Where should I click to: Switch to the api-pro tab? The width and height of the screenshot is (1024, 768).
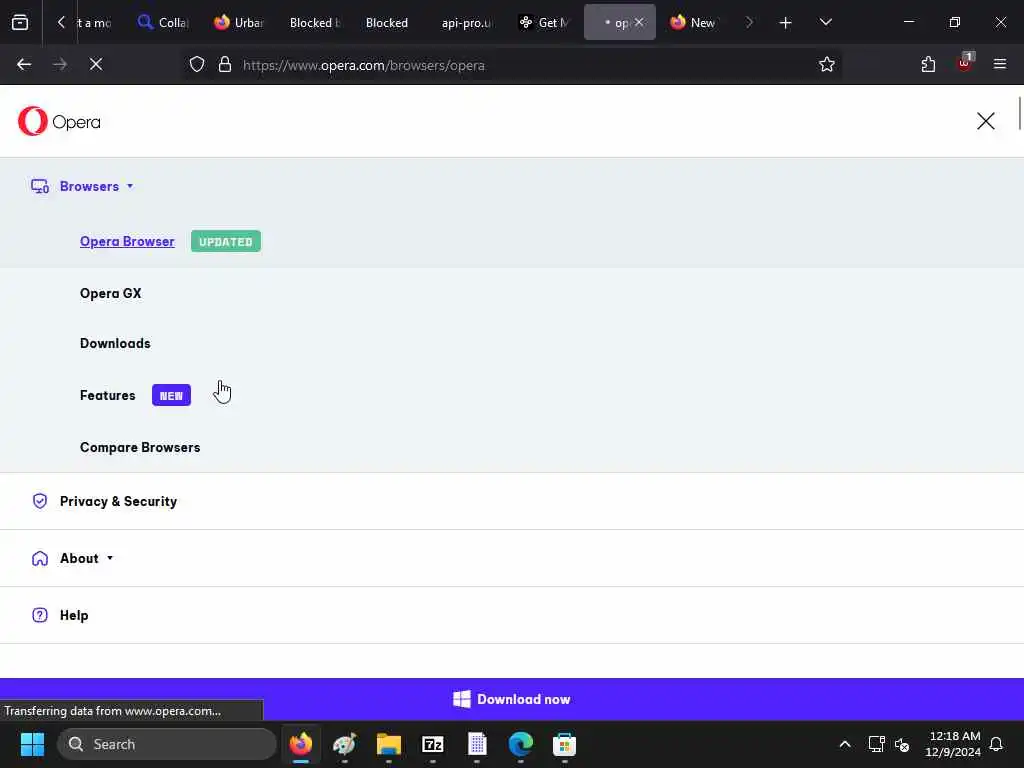466,23
